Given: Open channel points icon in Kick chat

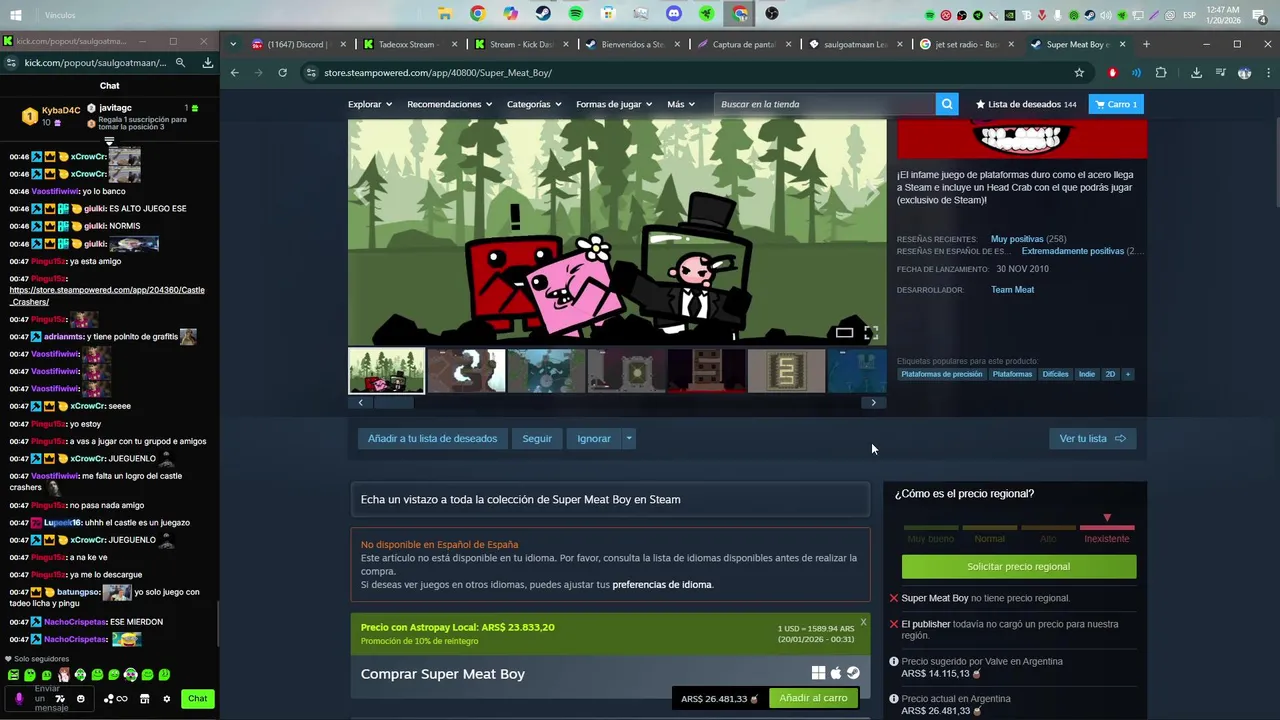Looking at the screenshot, I should tap(117, 699).
